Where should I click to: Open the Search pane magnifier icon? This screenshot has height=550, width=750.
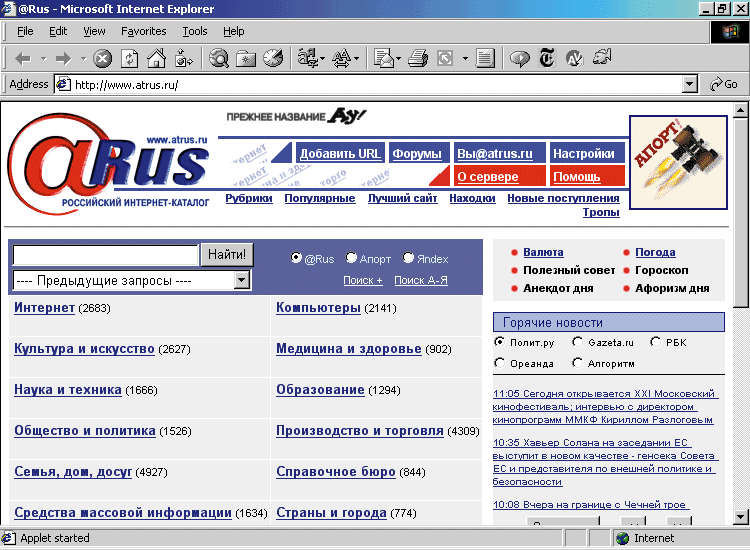219,58
